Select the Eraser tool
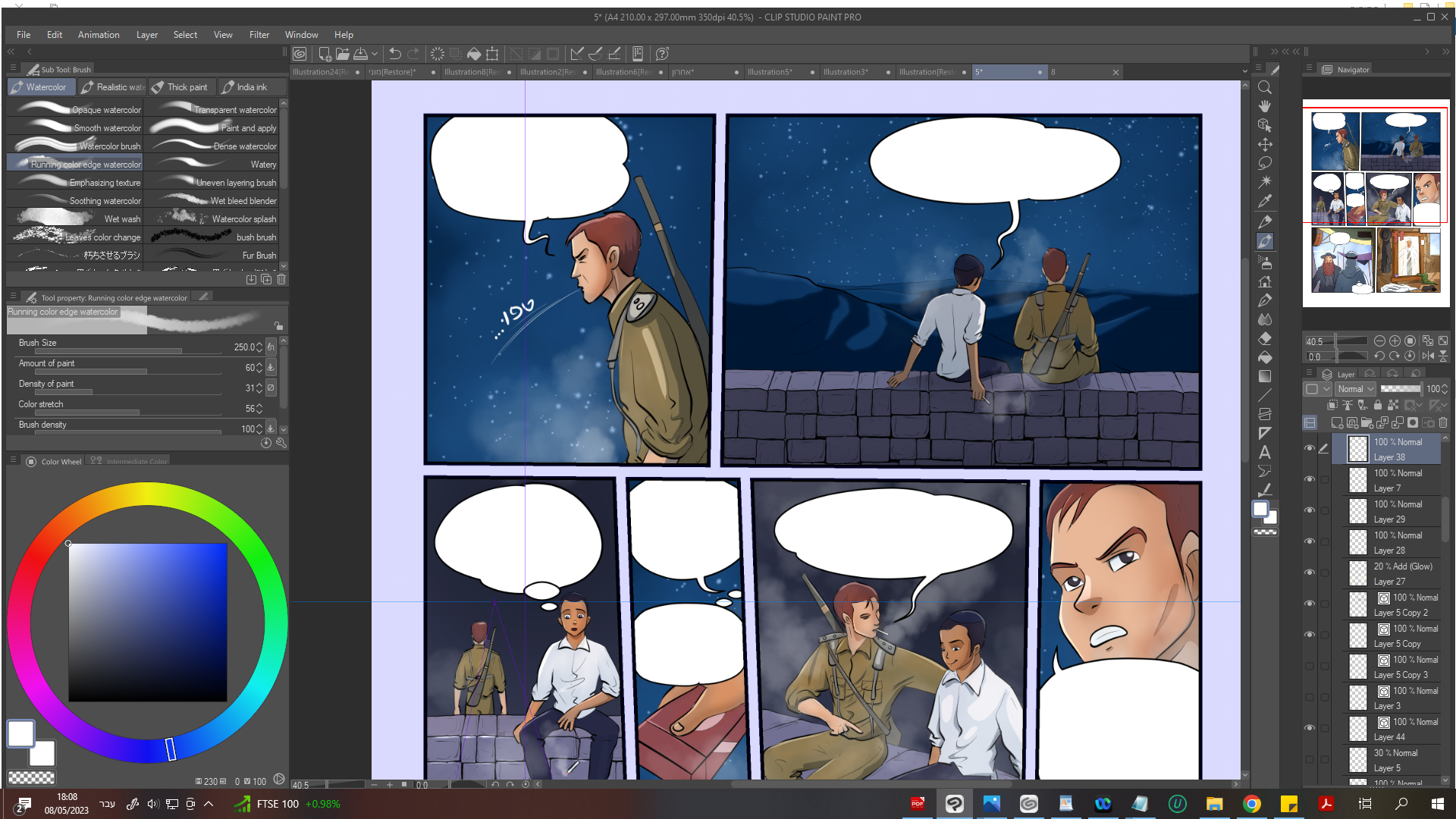This screenshot has height=819, width=1456. click(x=1265, y=339)
